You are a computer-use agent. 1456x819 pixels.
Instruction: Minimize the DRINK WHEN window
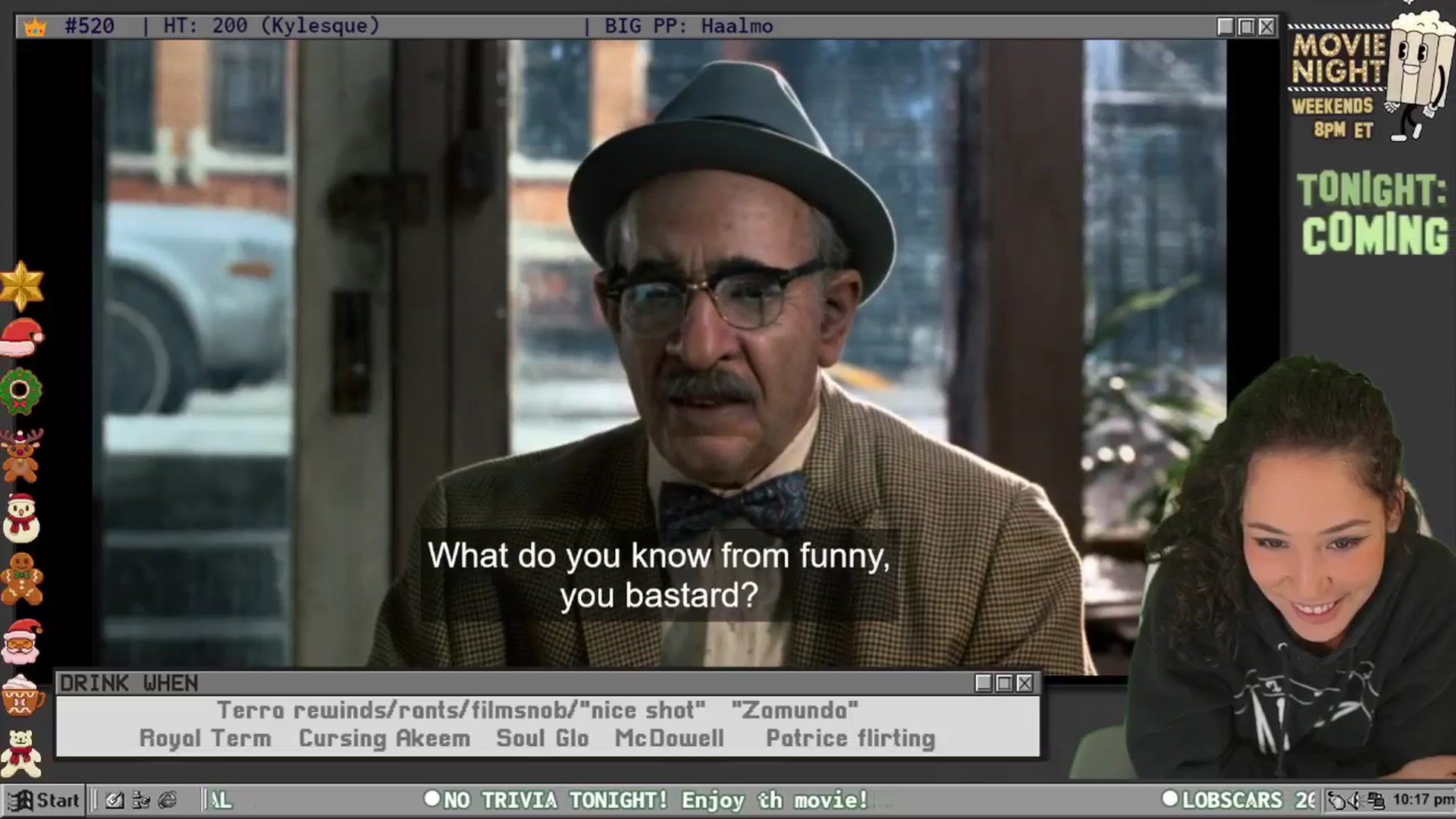984,683
